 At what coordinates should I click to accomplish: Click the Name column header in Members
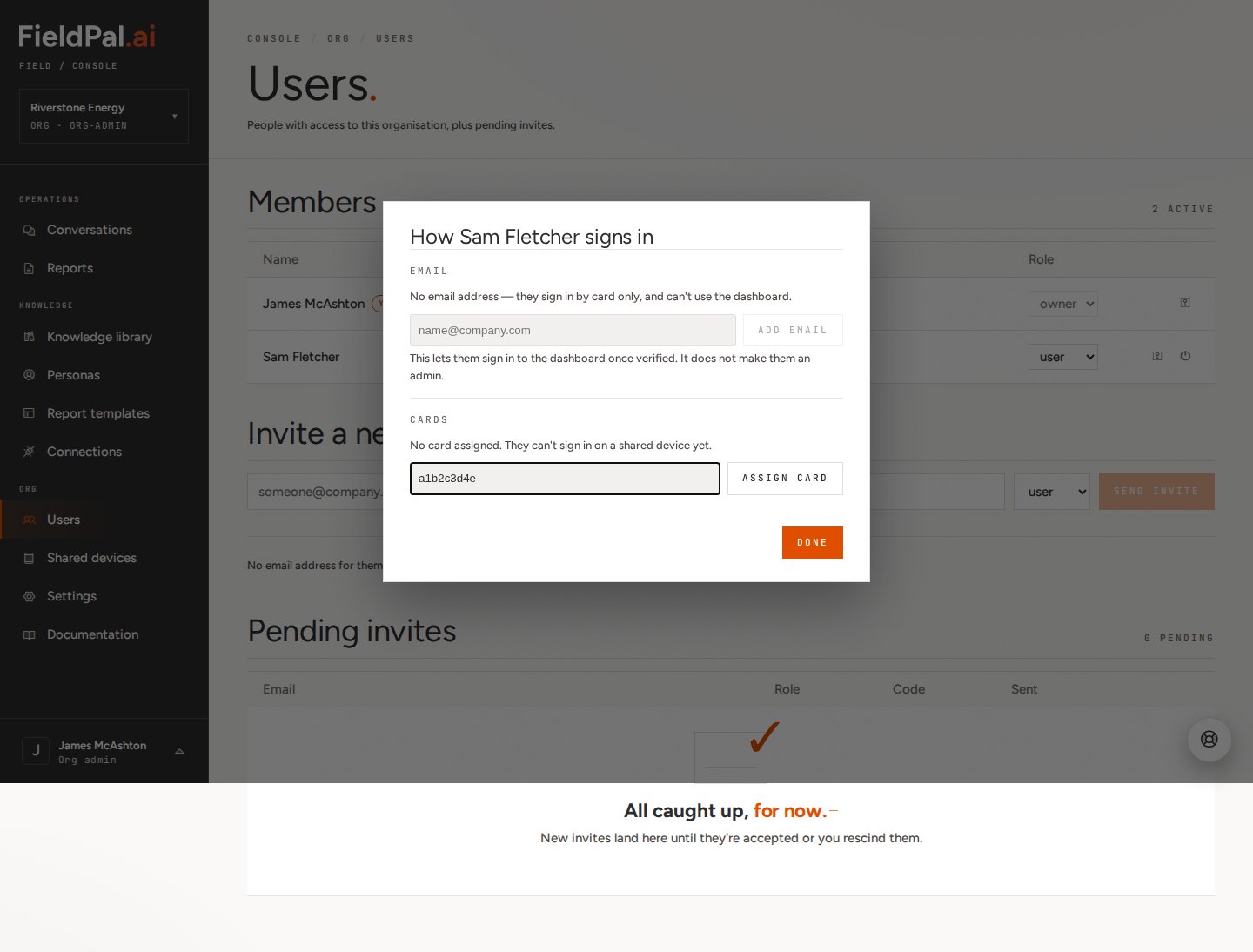click(x=280, y=259)
